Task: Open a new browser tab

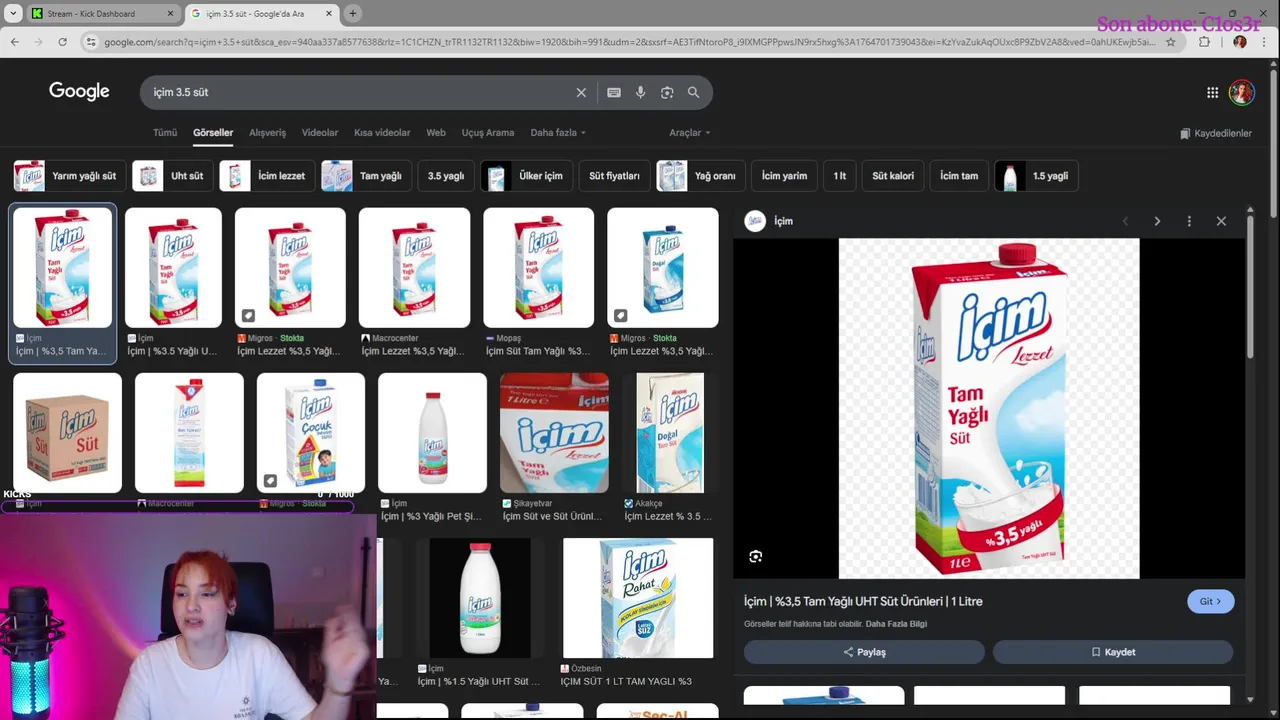Action: [352, 13]
